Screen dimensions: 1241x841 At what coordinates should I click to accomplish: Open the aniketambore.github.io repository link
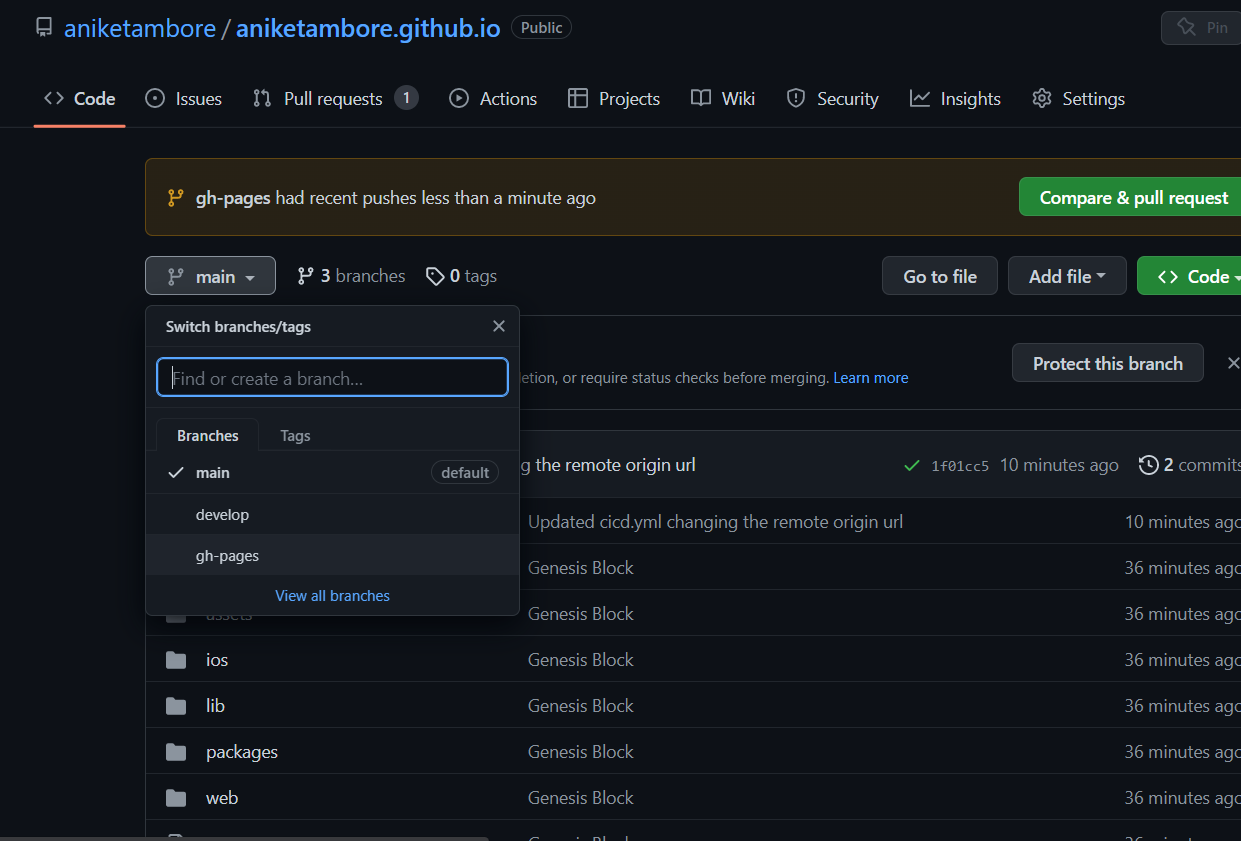pyautogui.click(x=368, y=28)
